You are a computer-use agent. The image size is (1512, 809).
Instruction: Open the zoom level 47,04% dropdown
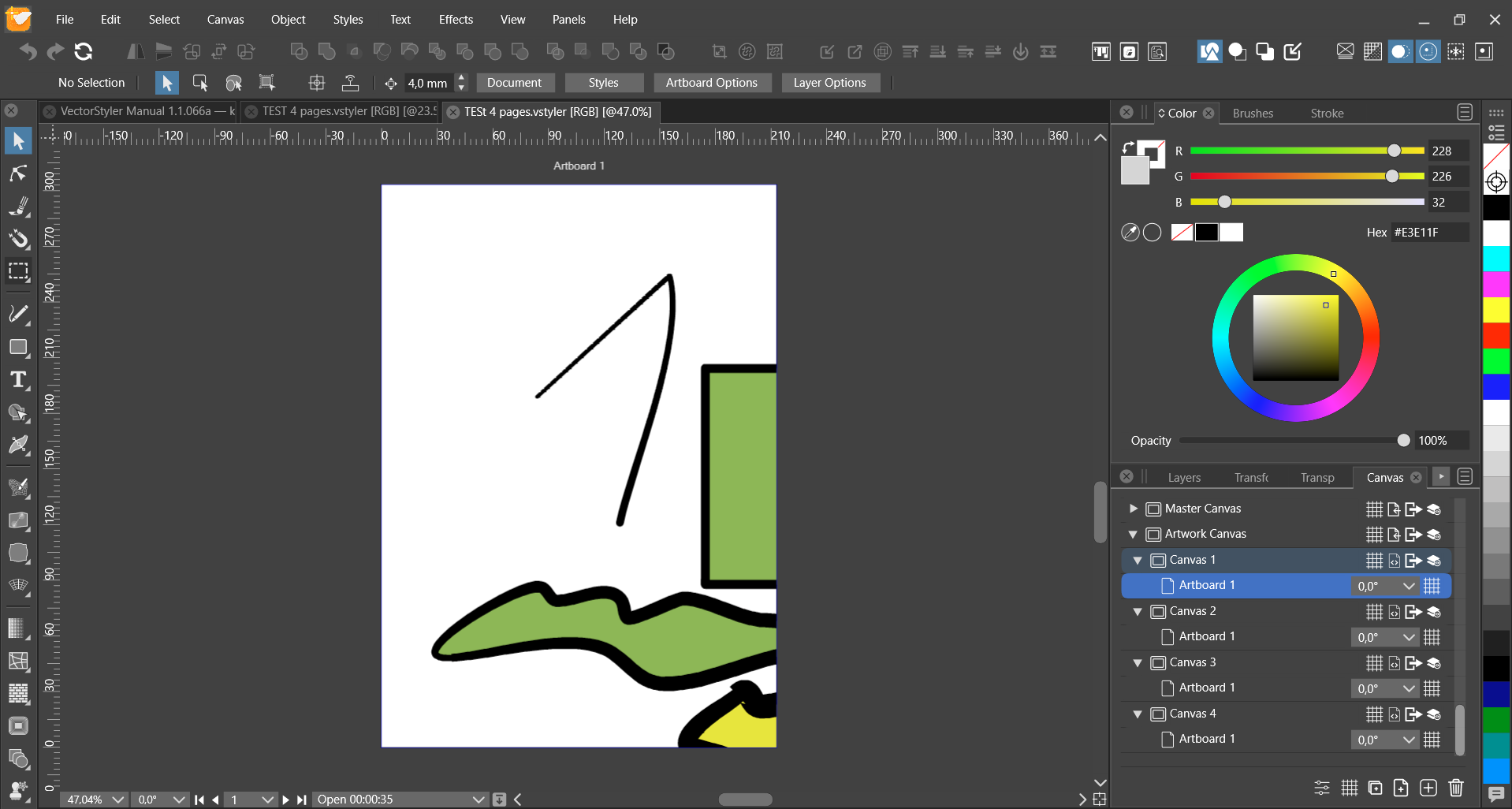point(117,800)
